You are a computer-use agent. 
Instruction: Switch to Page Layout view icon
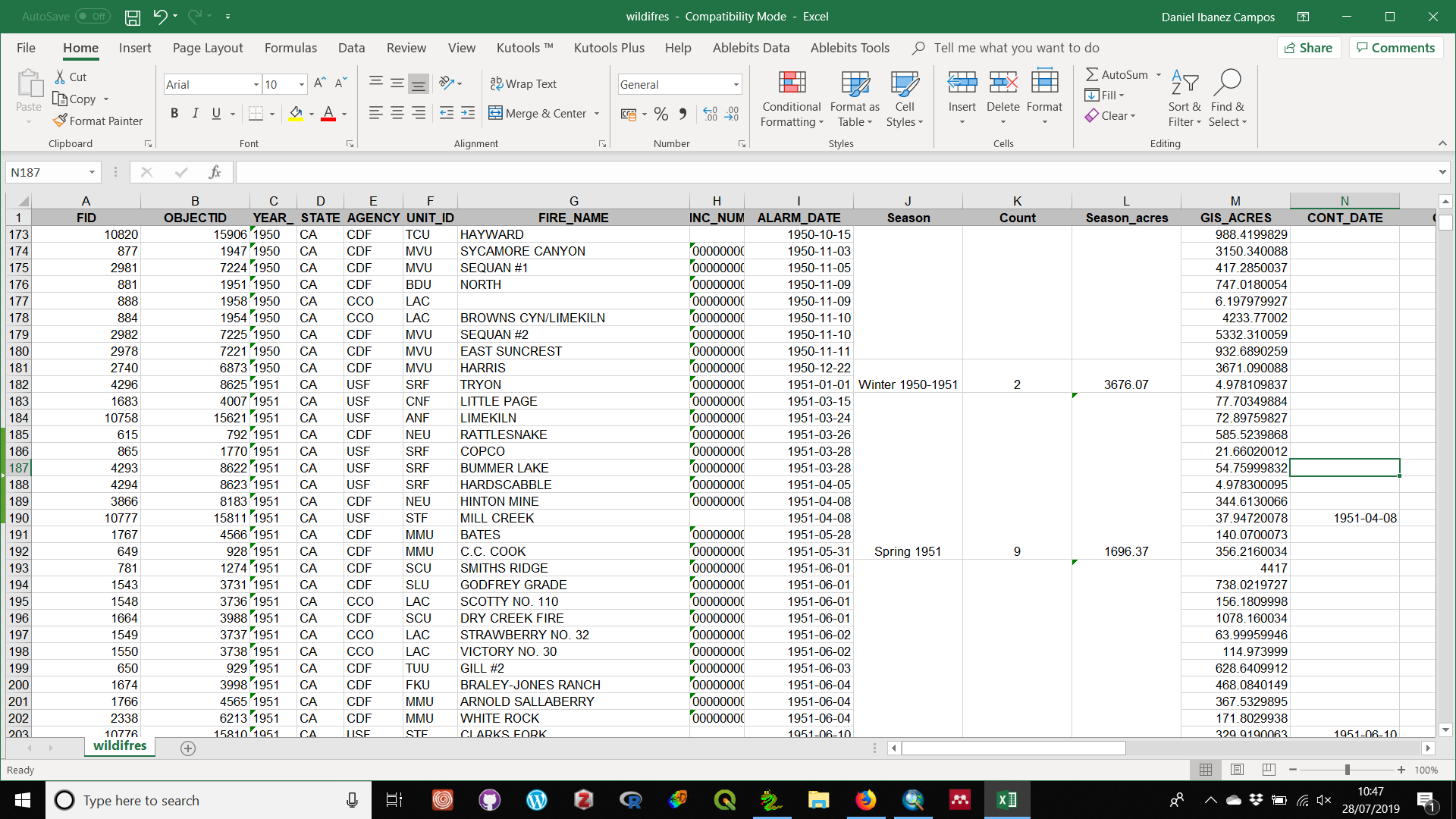tap(1237, 770)
